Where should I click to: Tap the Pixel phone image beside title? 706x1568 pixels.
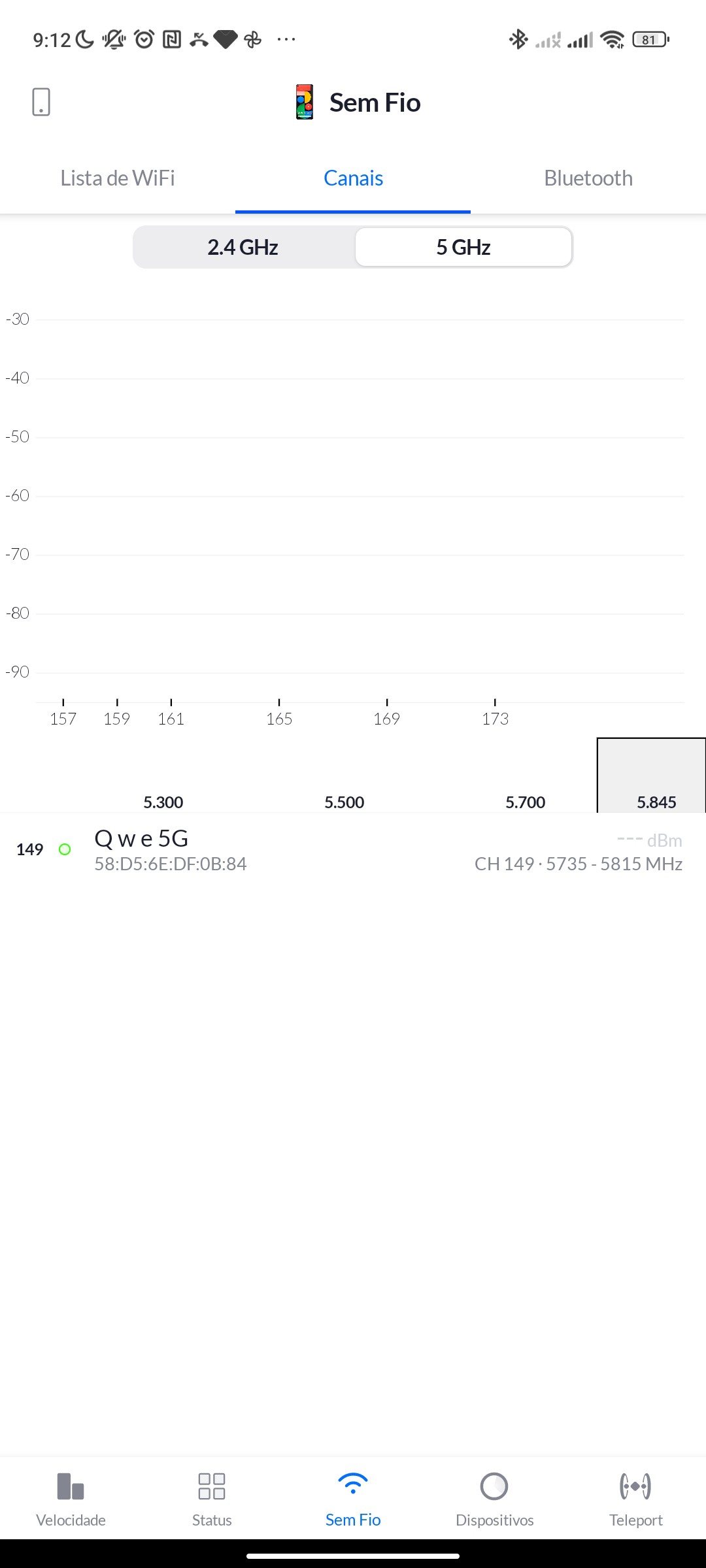(305, 103)
